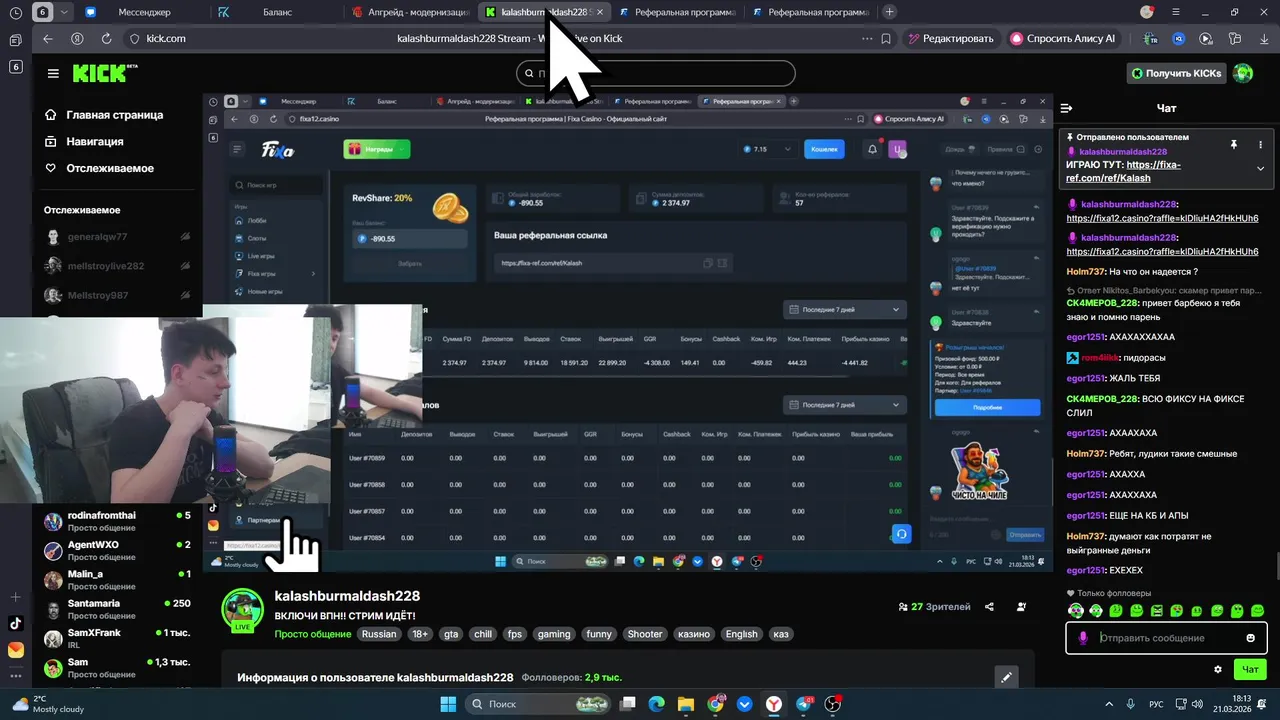Image resolution: width=1280 pixels, height=720 pixels.
Task: Edit channel info using pencil icon
Action: pos(1006,677)
